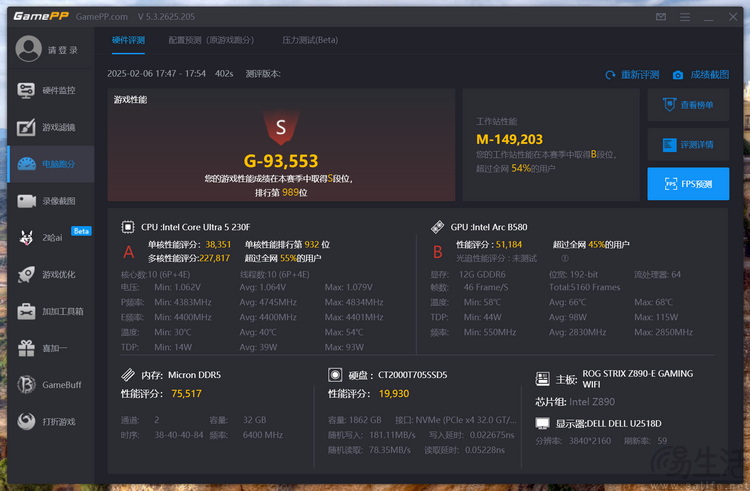This screenshot has height=491, width=750.
Task: Click the info icon beside 光追性能评分
Action: click(565, 258)
